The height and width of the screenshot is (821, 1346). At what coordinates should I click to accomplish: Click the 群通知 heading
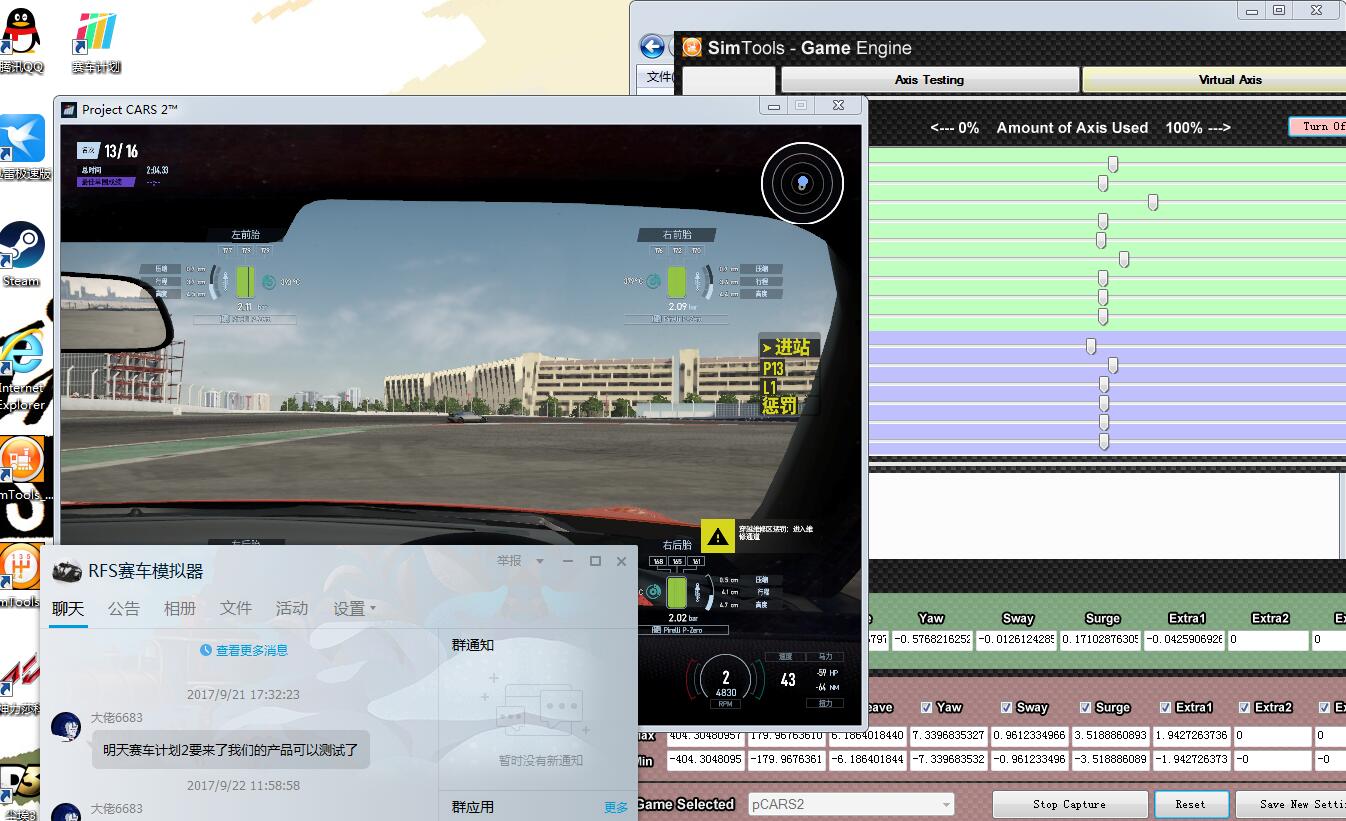(x=472, y=645)
